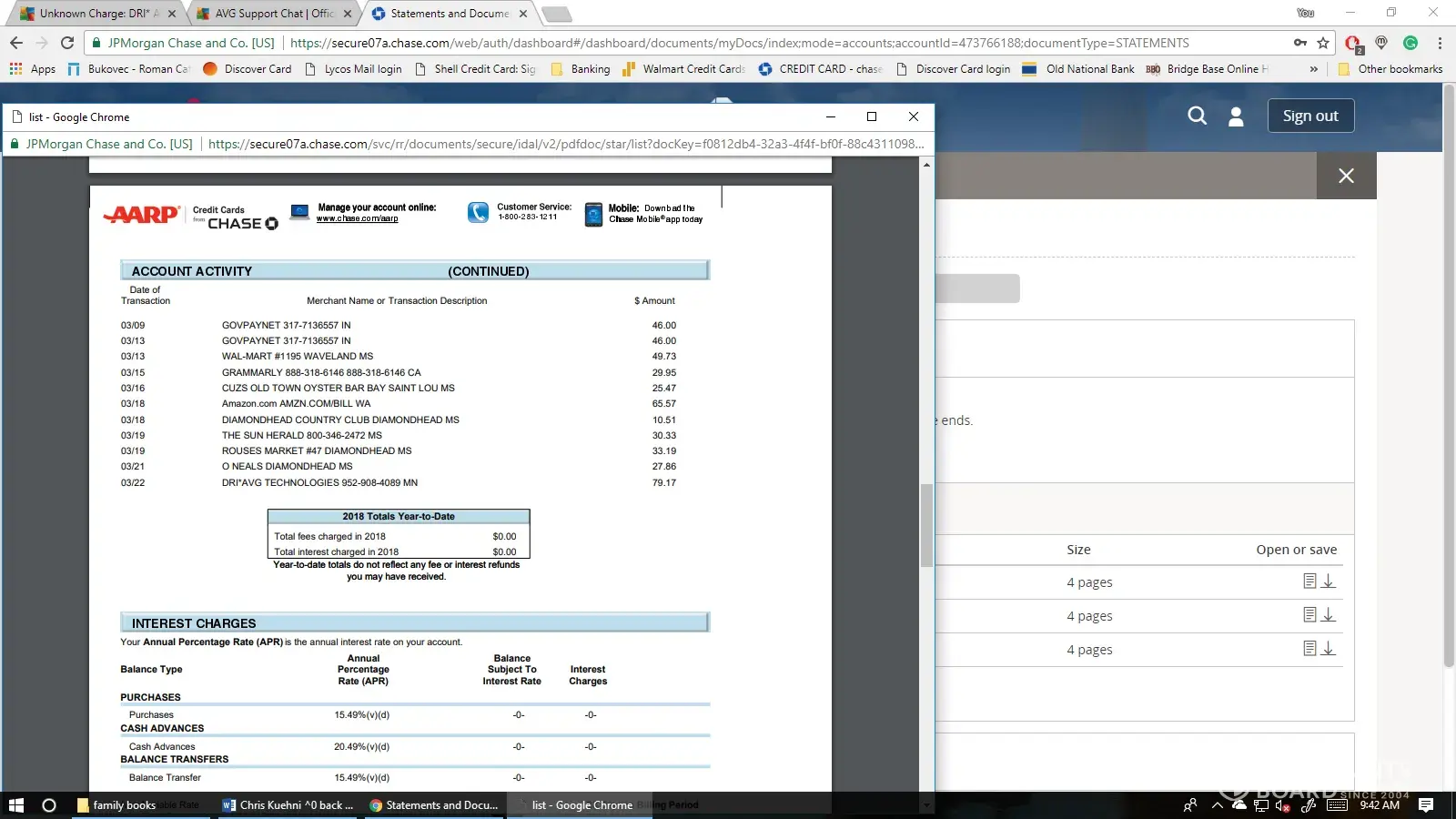Click the PDF viewer vertical scrollbar thumb
This screenshot has width=1456, height=819.
pos(926,525)
